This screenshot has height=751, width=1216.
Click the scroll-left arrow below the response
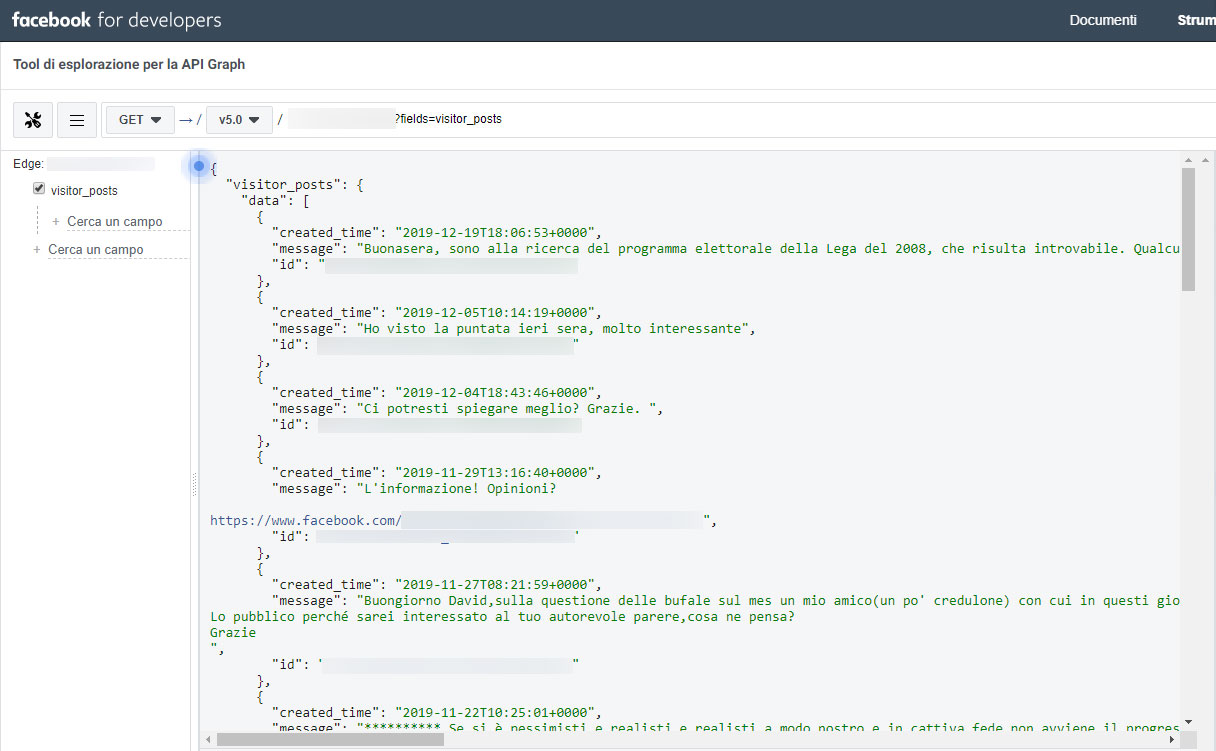tap(207, 740)
